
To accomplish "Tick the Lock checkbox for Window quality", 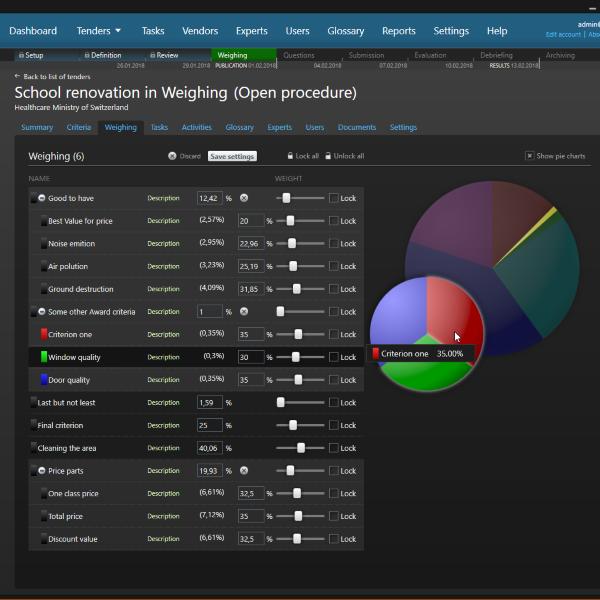I will pyautogui.click(x=334, y=357).
